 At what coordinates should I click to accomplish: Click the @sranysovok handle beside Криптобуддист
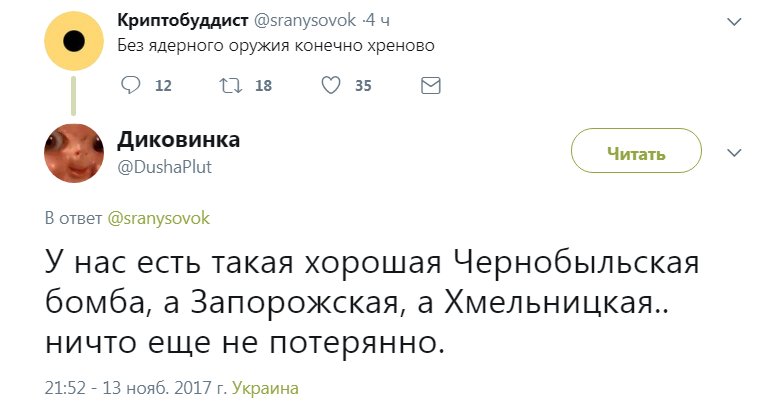(x=299, y=20)
